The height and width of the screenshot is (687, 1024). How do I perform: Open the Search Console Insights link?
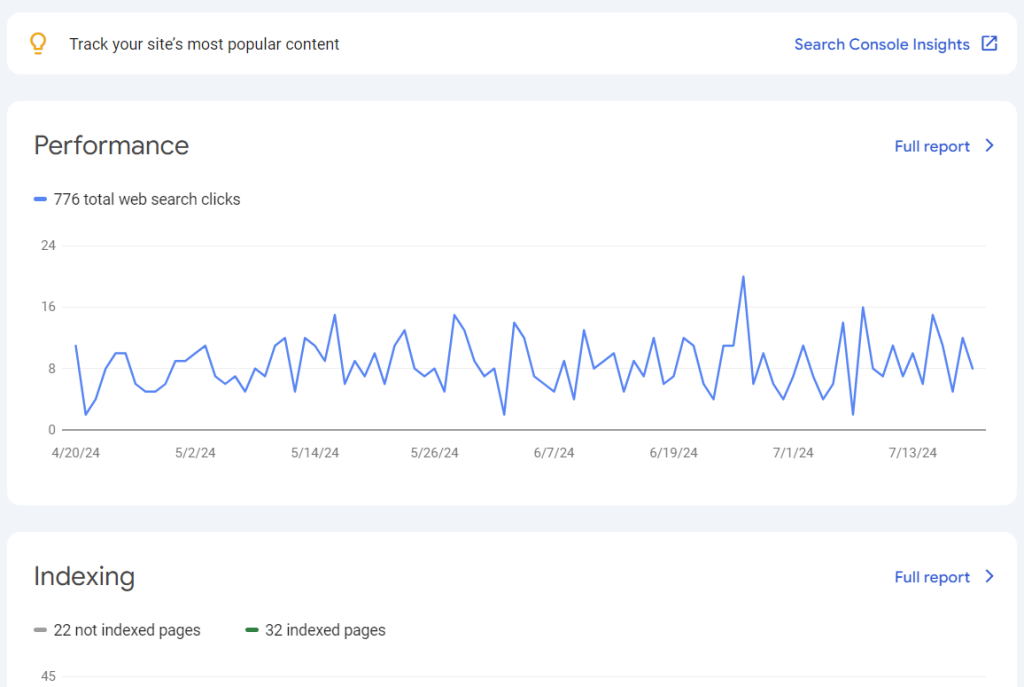tap(881, 44)
